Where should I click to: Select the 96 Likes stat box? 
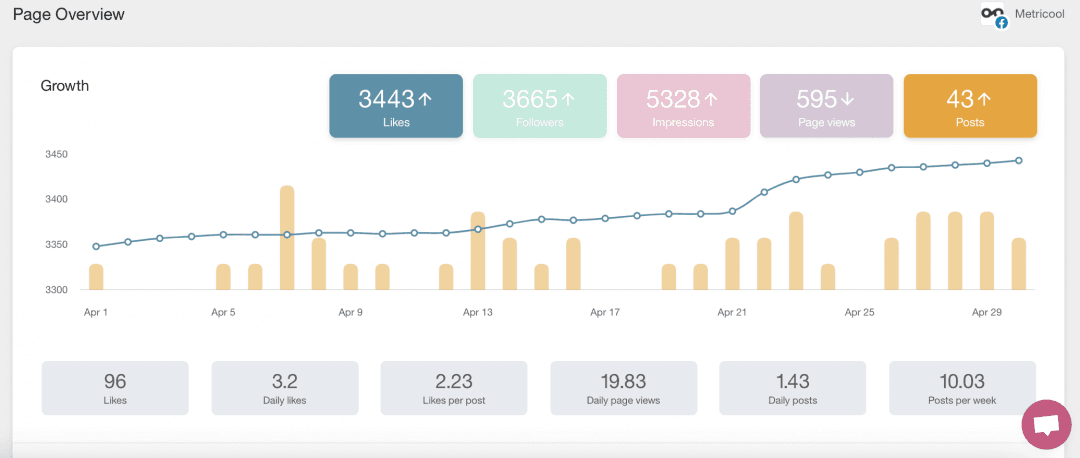115,388
